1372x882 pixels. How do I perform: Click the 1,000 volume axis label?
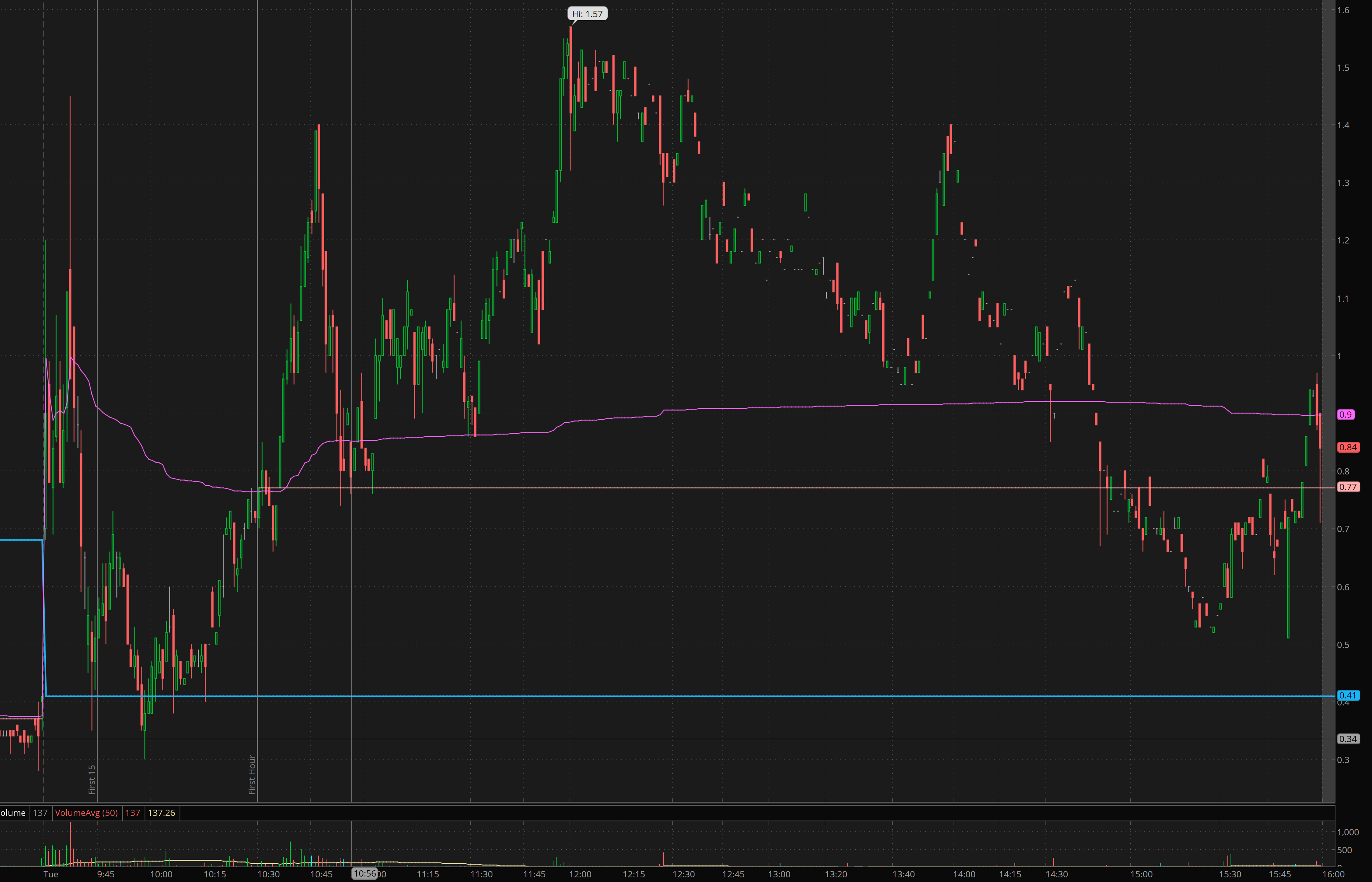[1348, 832]
